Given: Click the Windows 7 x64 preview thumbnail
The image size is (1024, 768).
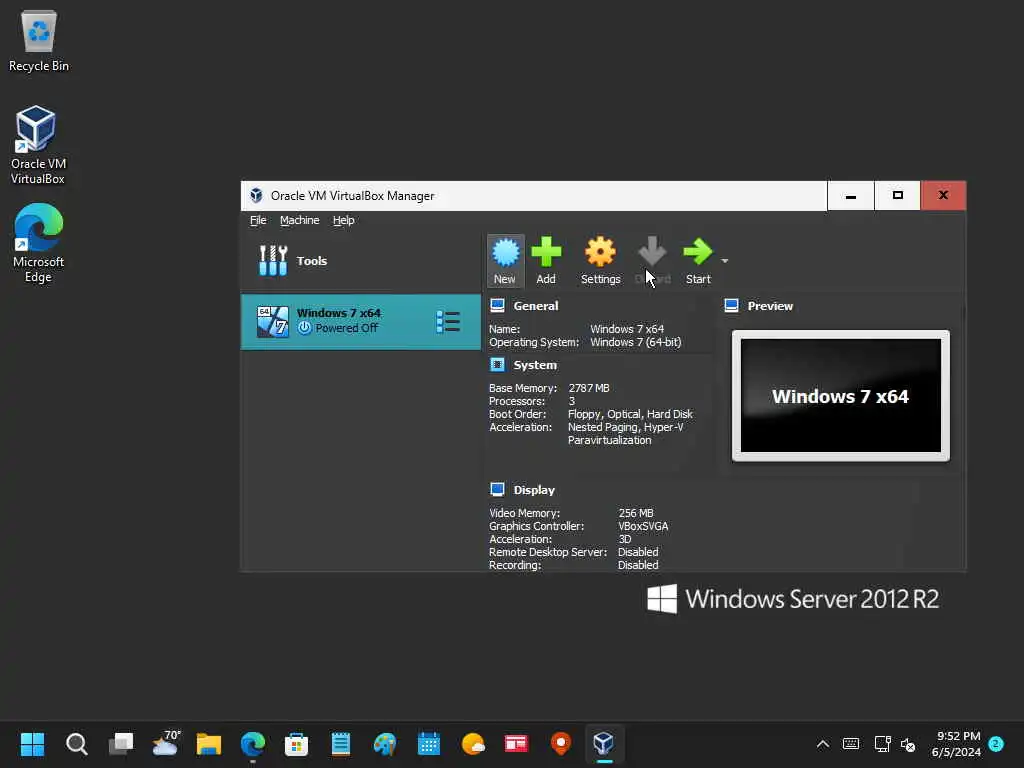Looking at the screenshot, I should point(840,396).
